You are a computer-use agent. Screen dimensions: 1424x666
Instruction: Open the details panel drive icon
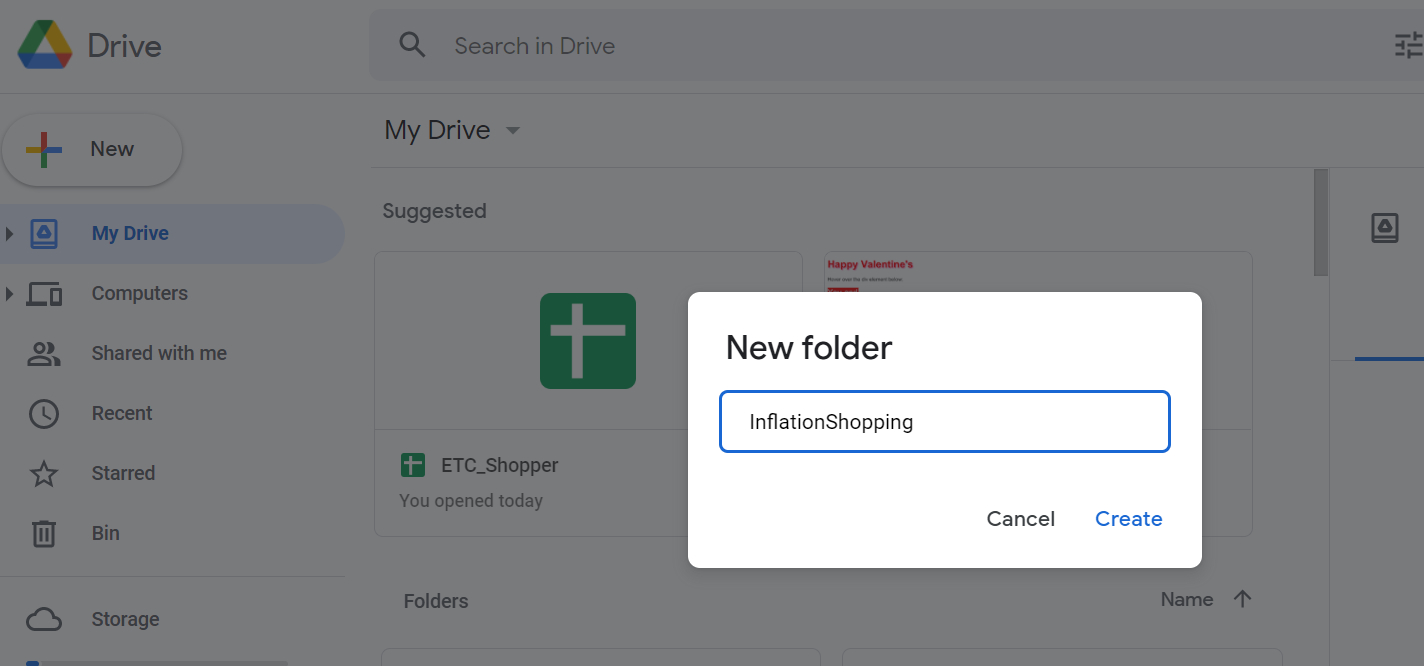[x=1385, y=228]
